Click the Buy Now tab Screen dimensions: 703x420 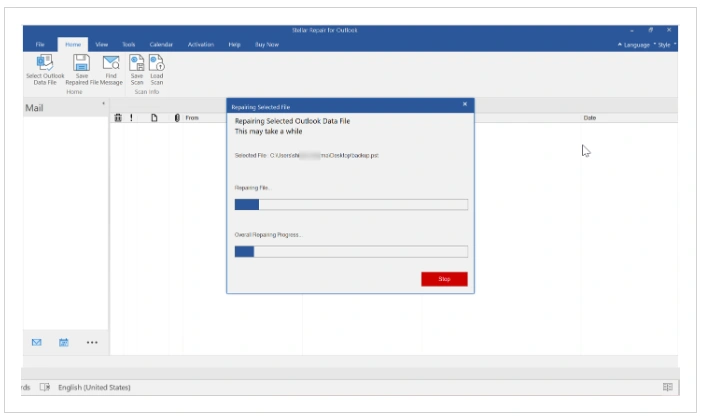pos(267,44)
